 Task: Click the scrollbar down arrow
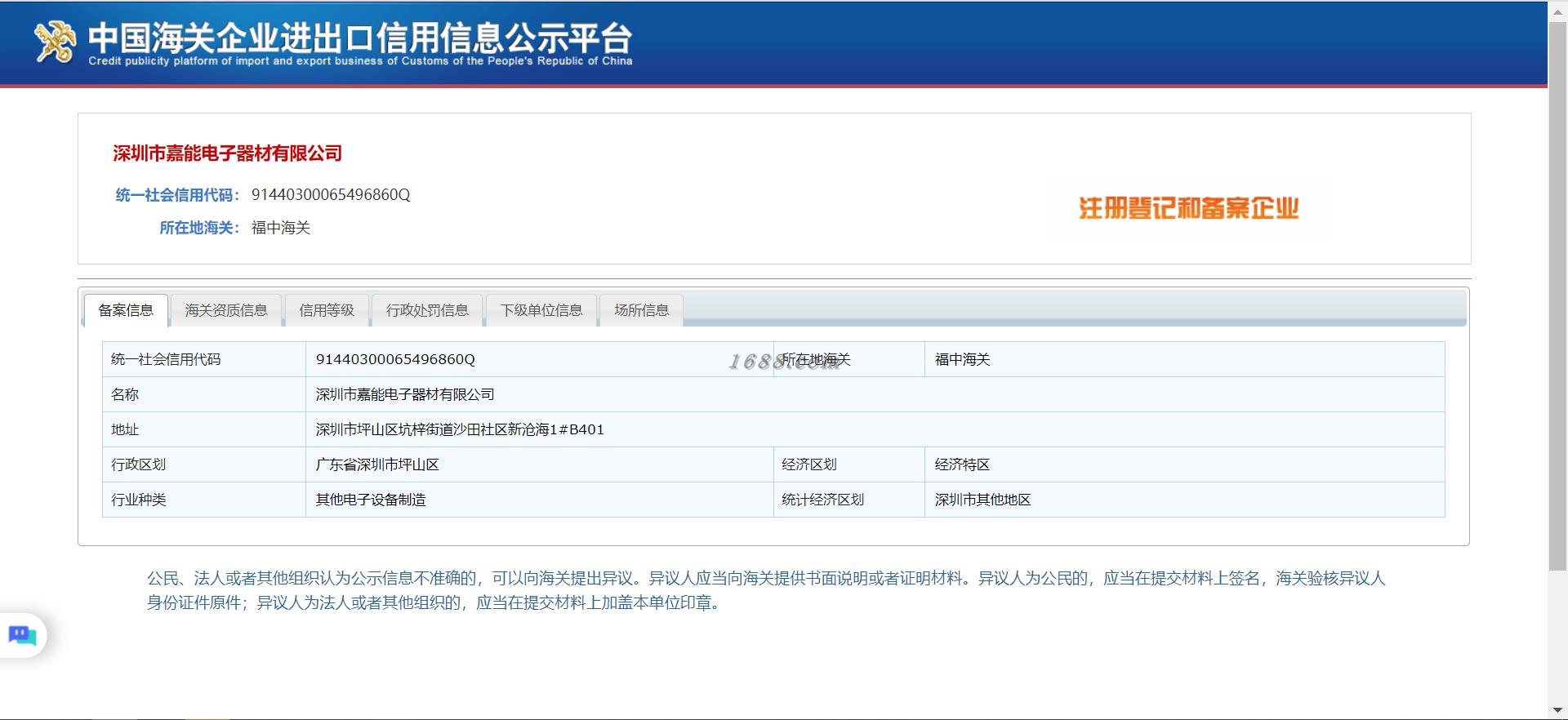pyautogui.click(x=1558, y=710)
